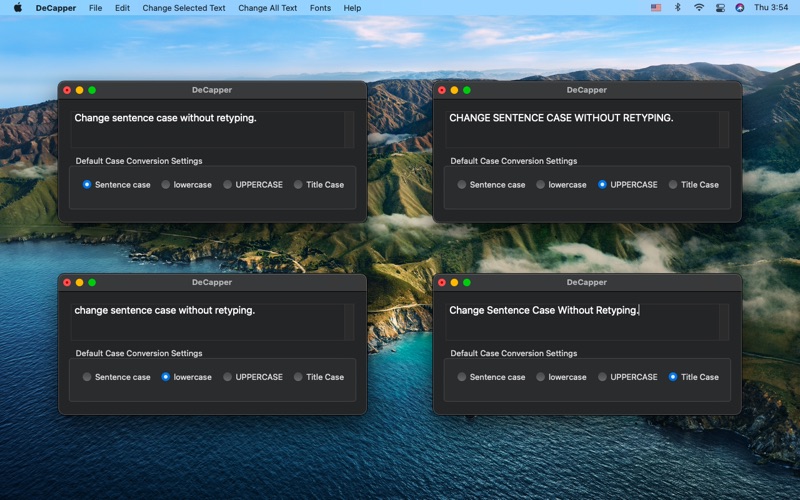800x500 pixels.
Task: Click text field with all-caps 'CHANGE SENTENCE CASE' text
Action: 583,130
